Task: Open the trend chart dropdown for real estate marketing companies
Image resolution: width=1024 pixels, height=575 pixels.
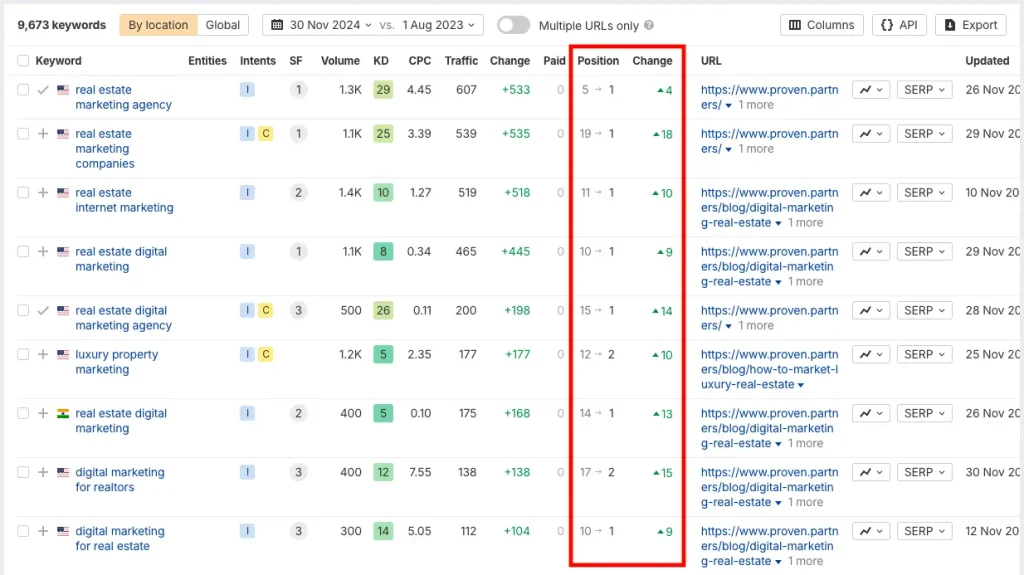Action: (871, 133)
